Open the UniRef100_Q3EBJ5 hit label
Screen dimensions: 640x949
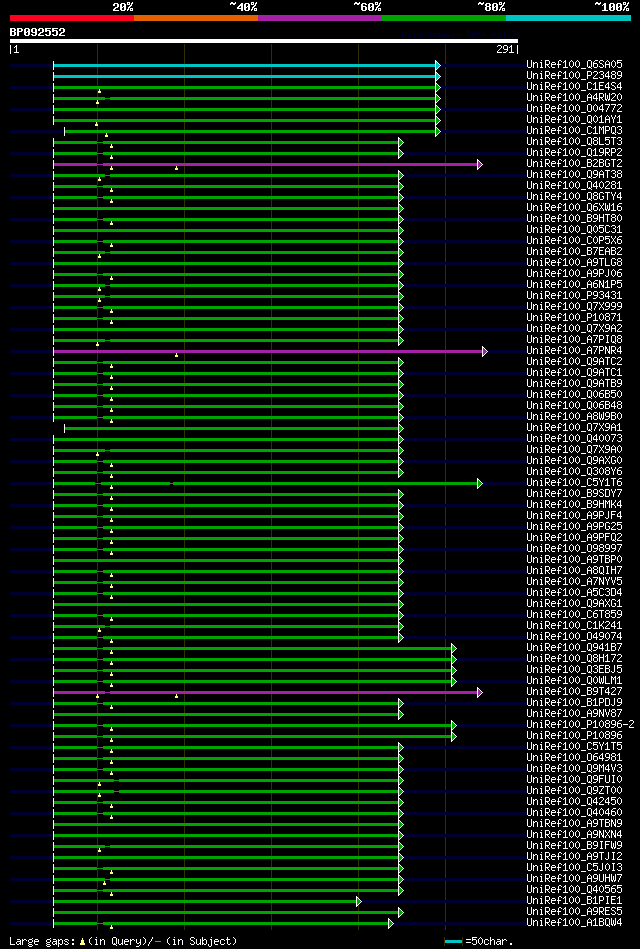(x=574, y=669)
